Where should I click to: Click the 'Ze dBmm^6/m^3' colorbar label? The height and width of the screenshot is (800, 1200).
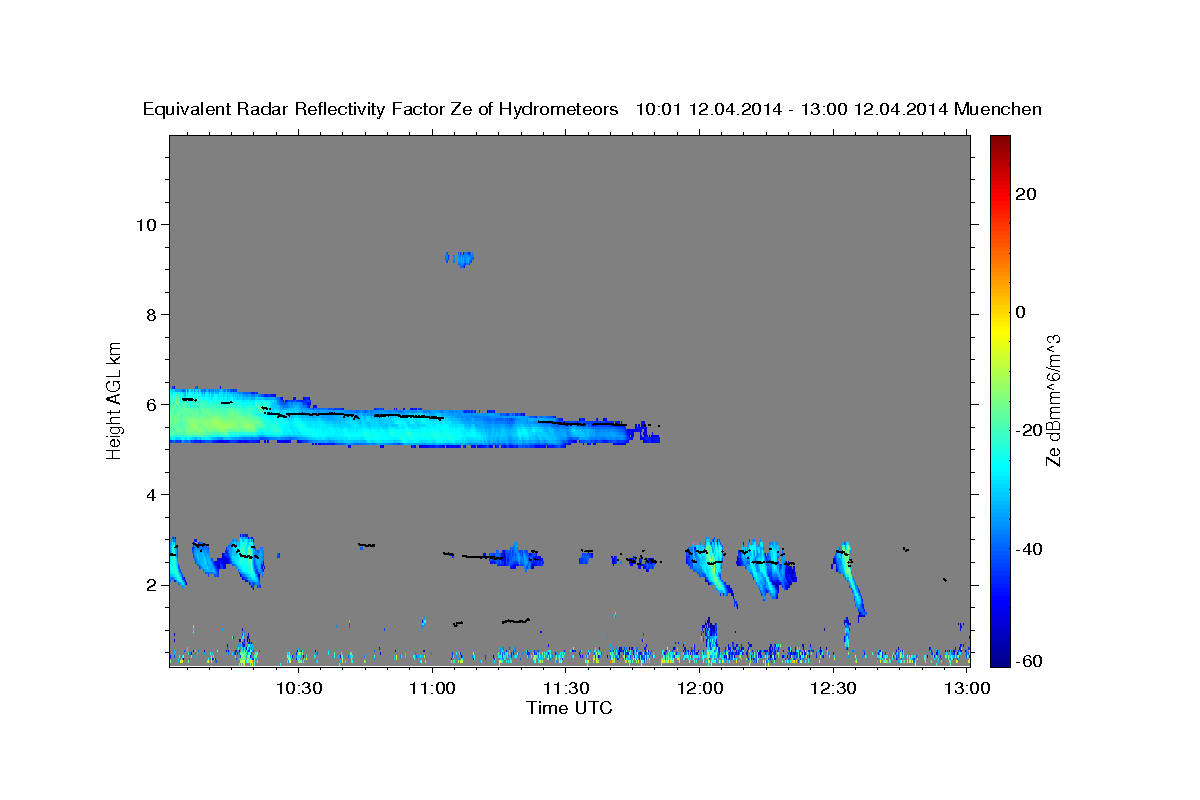(1052, 400)
